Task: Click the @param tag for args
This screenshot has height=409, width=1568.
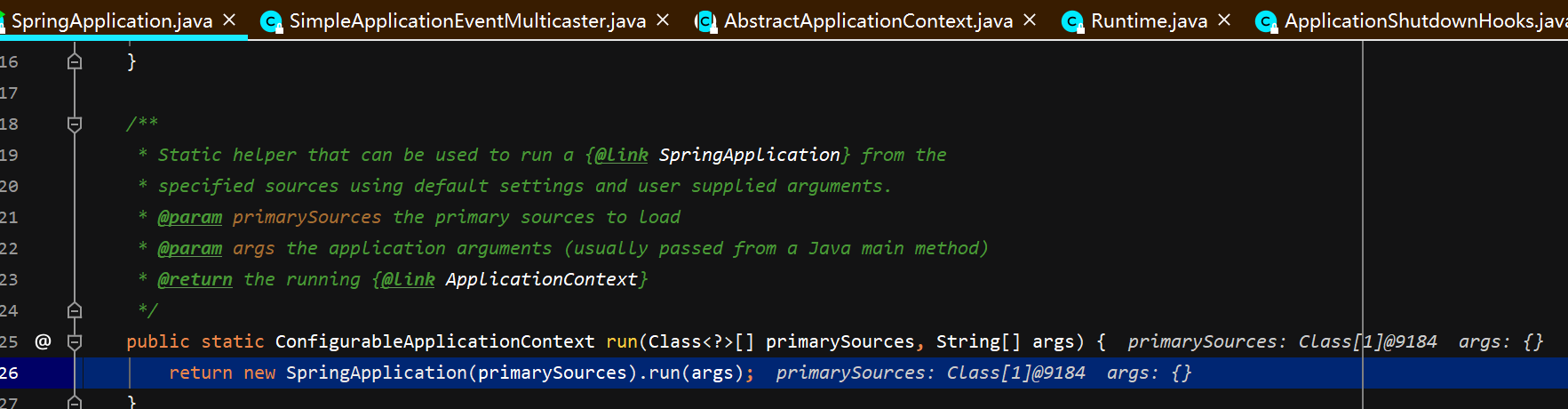Action: pos(190,248)
